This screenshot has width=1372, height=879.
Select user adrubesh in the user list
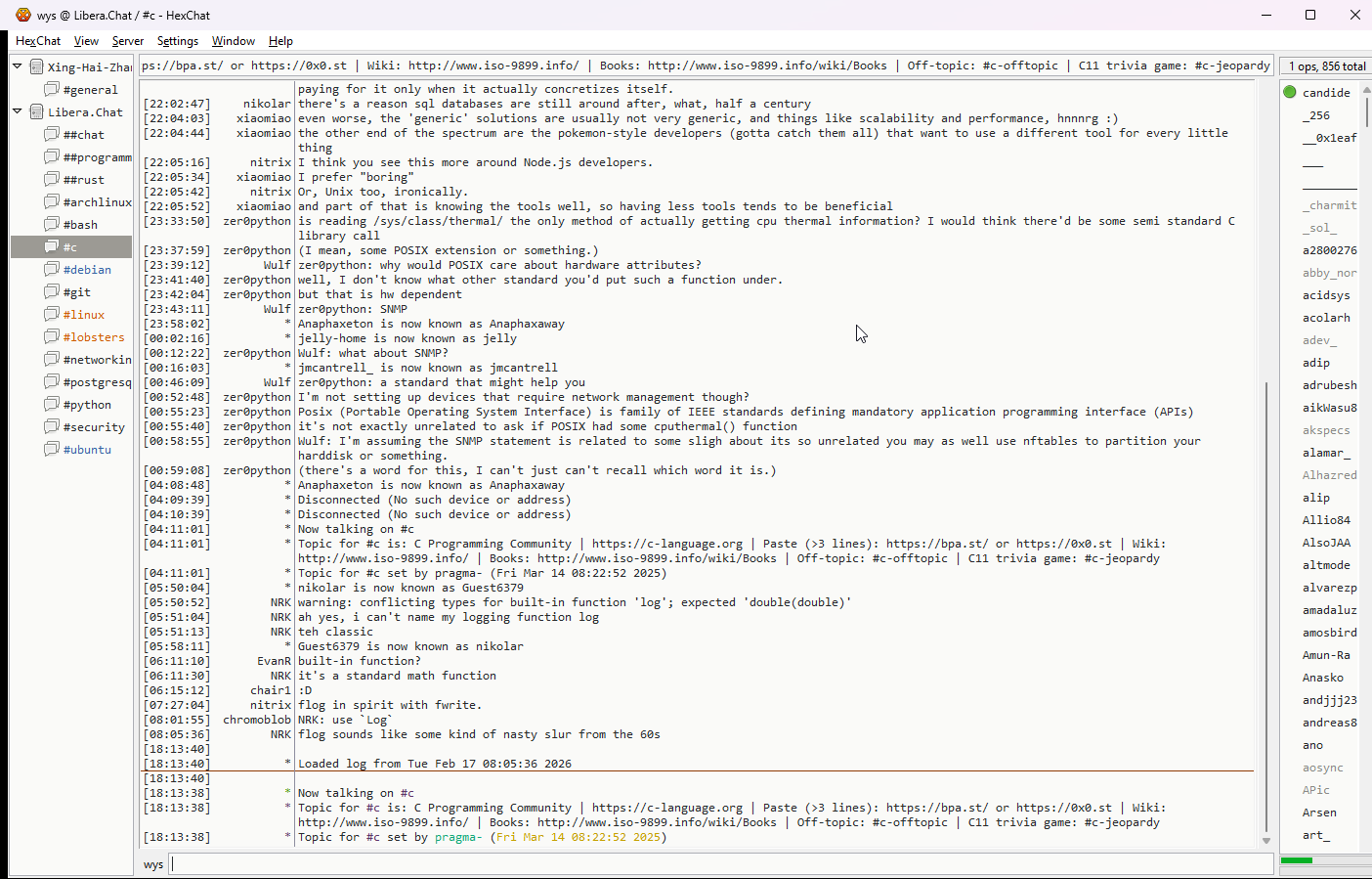pyautogui.click(x=1329, y=385)
